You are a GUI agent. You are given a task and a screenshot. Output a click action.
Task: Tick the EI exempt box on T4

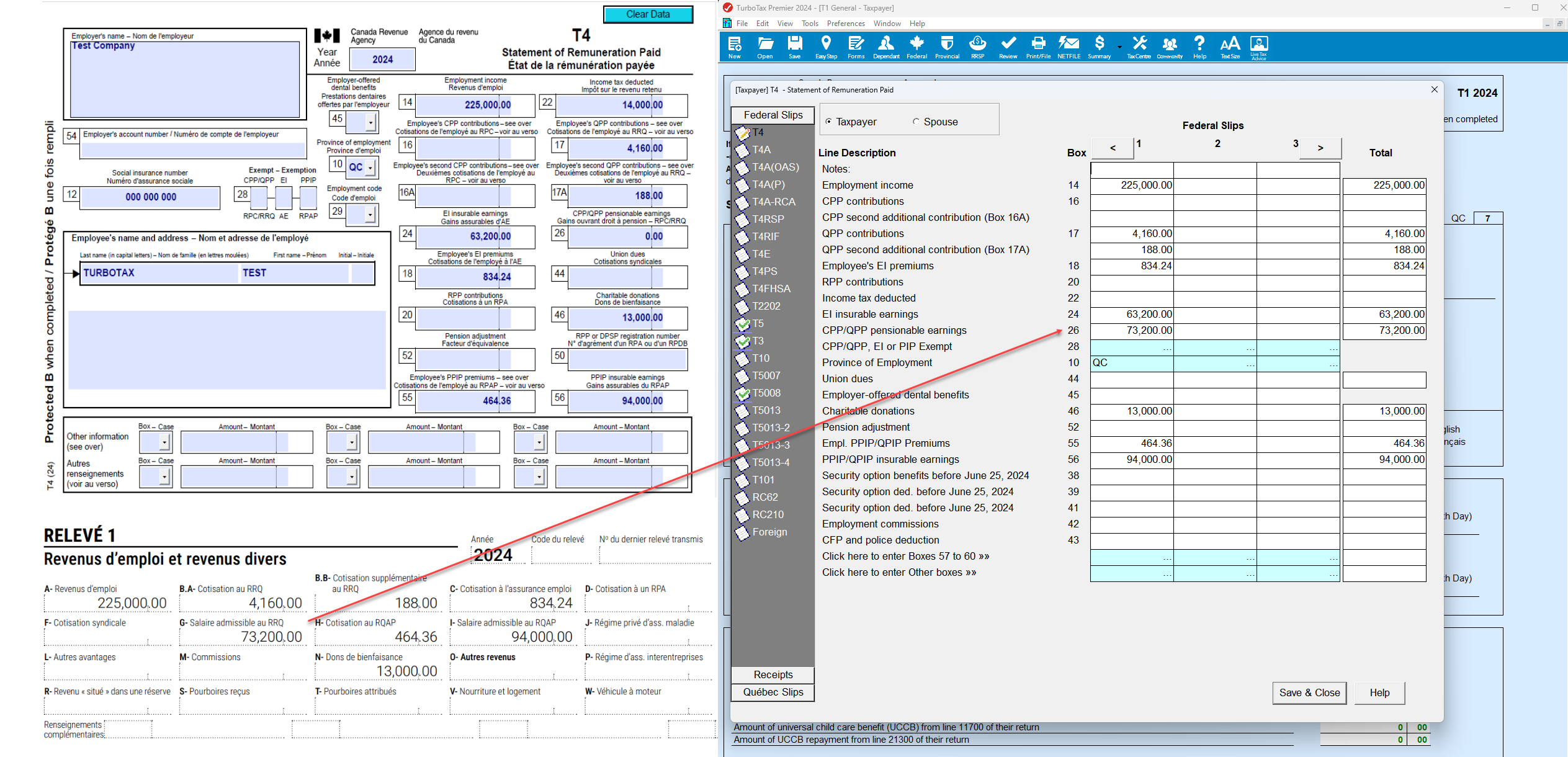pyautogui.click(x=284, y=198)
